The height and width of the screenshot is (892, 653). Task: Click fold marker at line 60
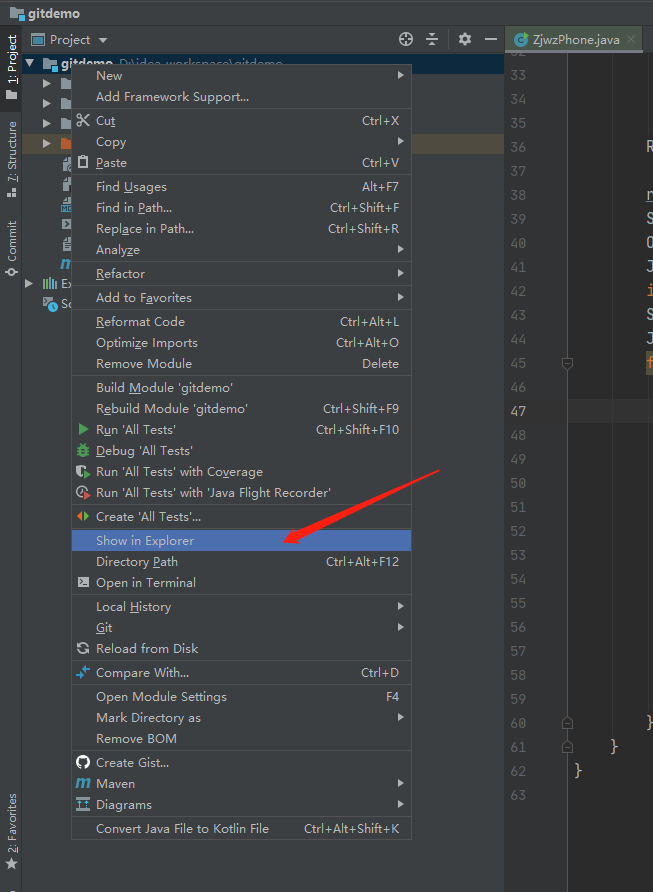tap(567, 723)
